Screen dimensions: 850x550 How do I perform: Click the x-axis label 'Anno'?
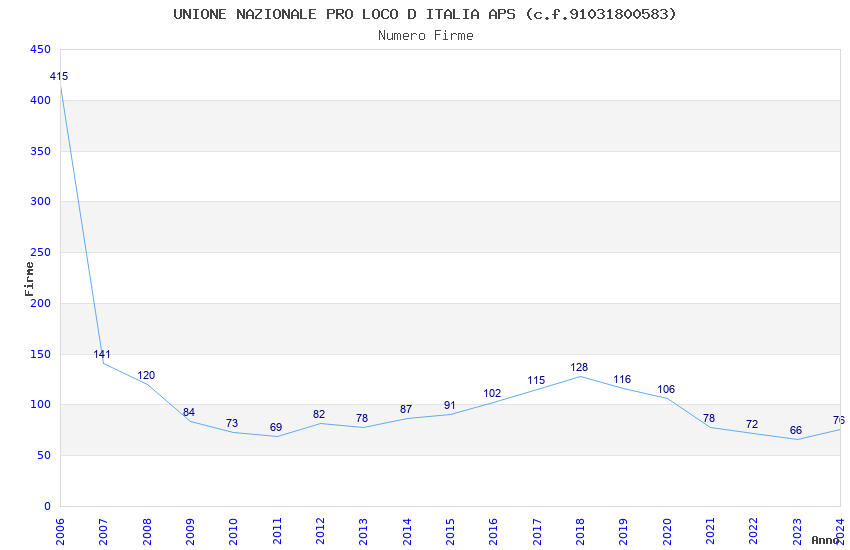tap(825, 540)
